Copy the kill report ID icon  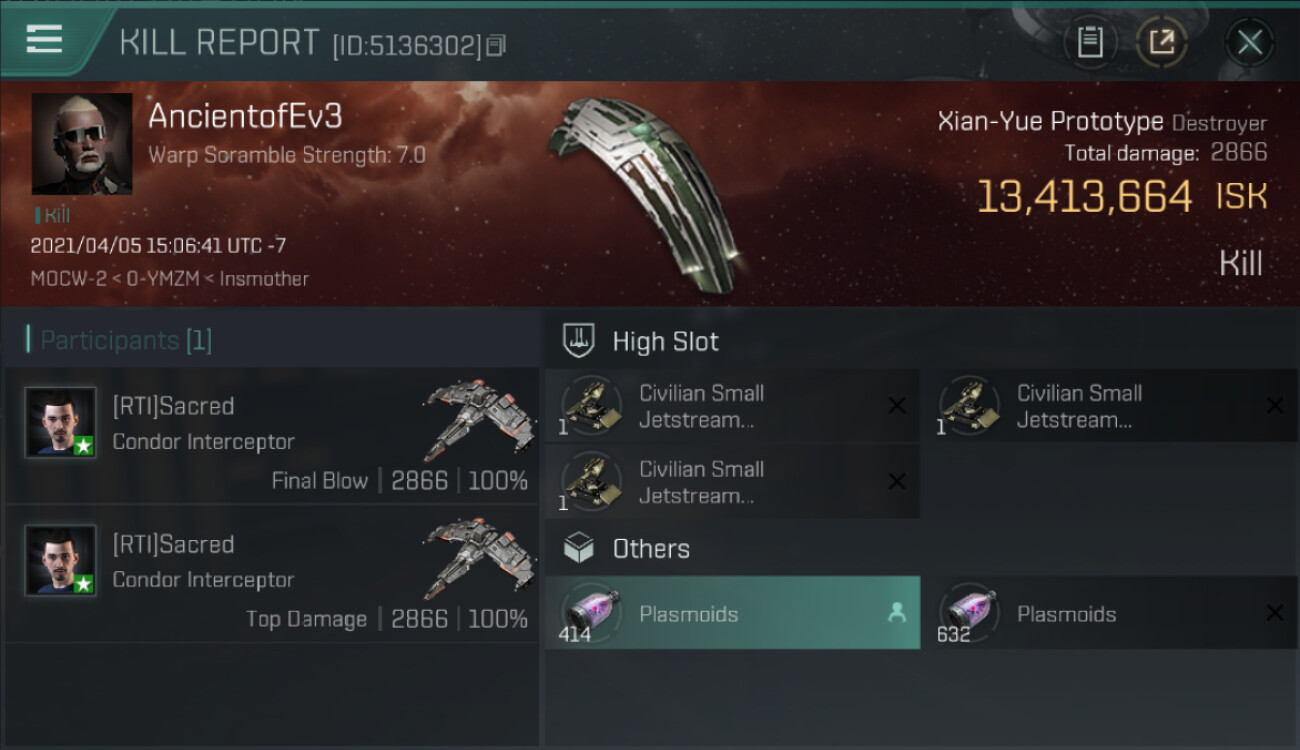(497, 45)
